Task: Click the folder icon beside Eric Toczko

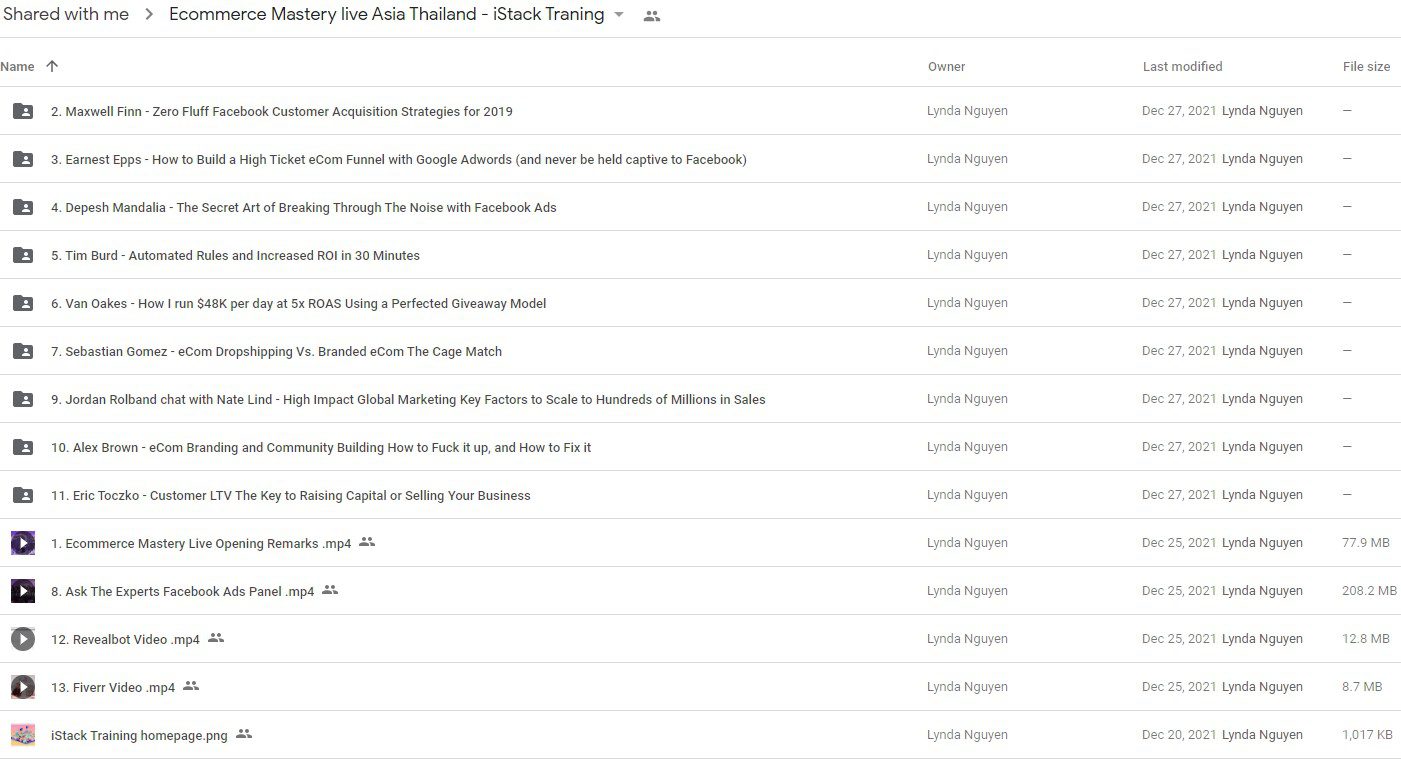Action: pyautogui.click(x=23, y=495)
